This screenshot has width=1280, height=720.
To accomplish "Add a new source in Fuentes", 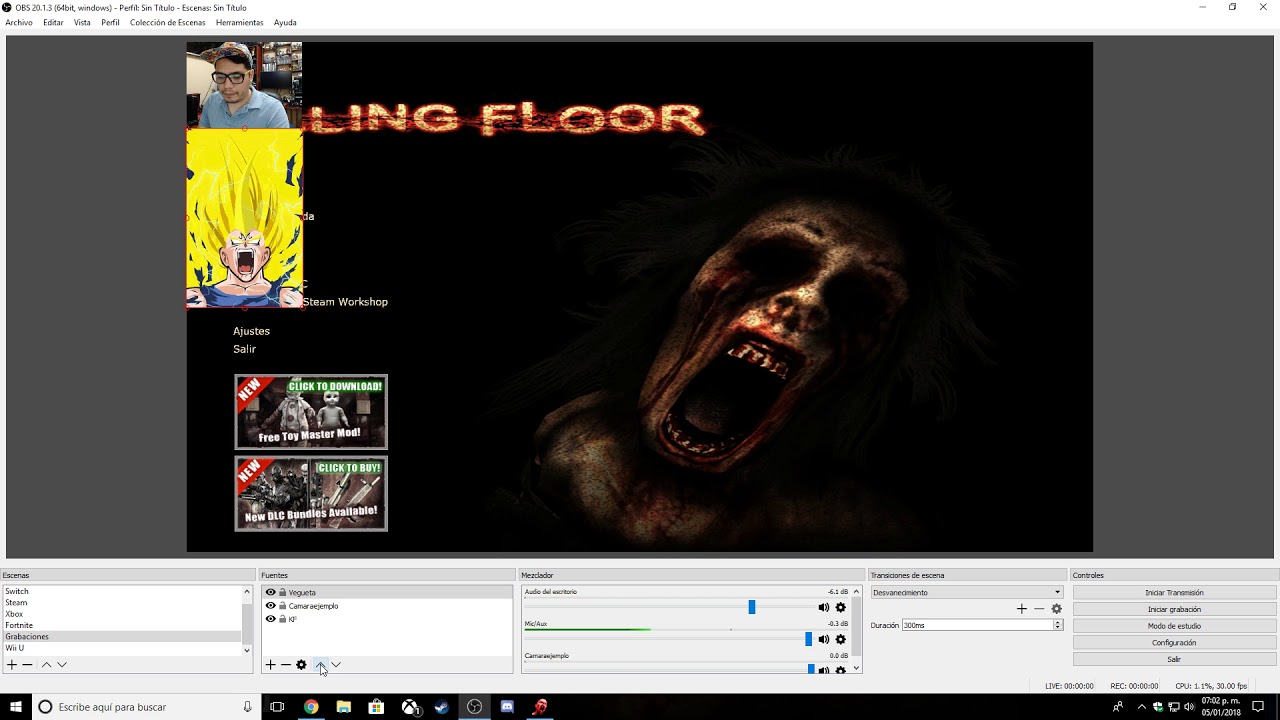I will pos(270,665).
